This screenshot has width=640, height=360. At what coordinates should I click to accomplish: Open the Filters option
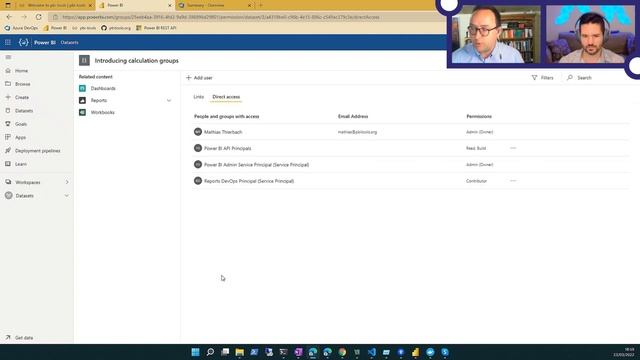[x=542, y=78]
